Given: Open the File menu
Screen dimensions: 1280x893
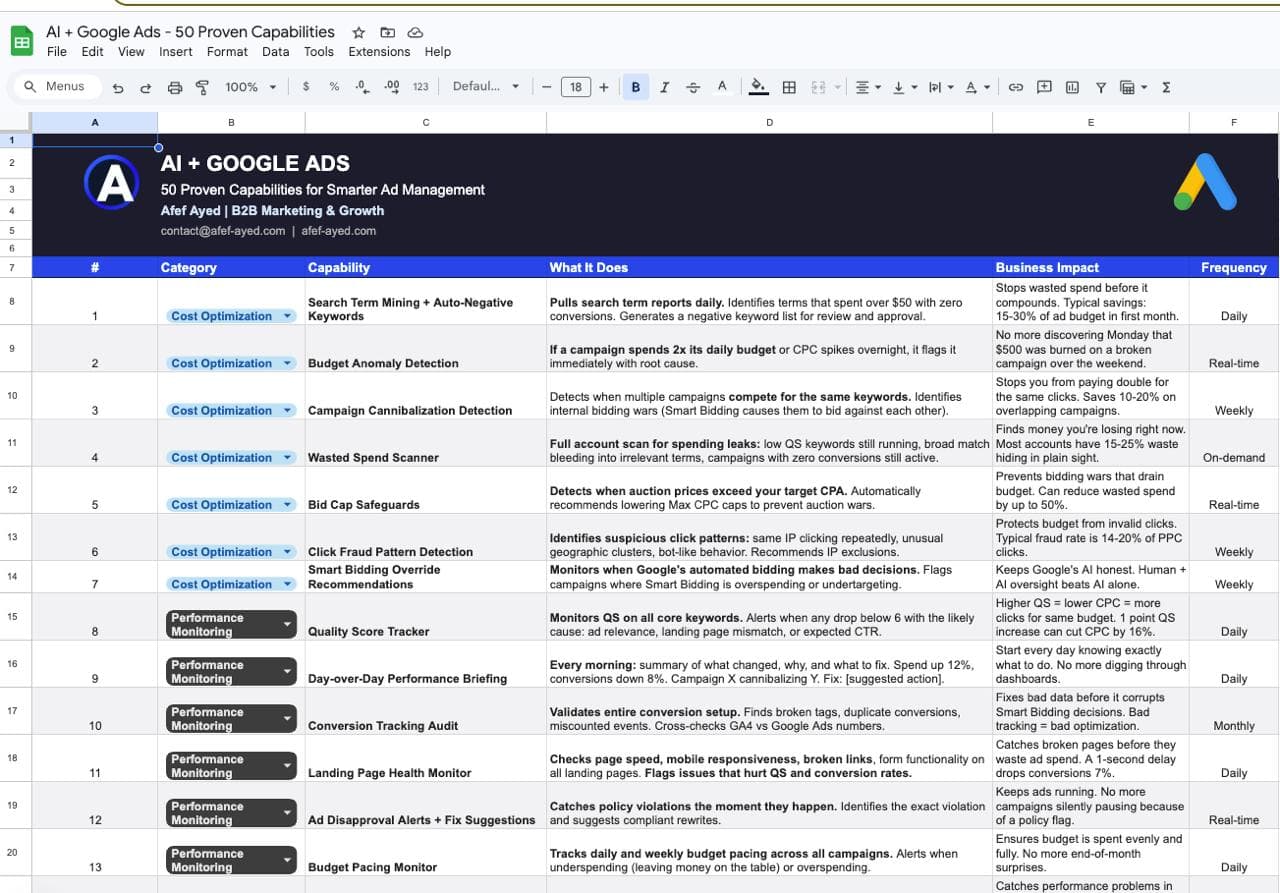Looking at the screenshot, I should coord(57,52).
